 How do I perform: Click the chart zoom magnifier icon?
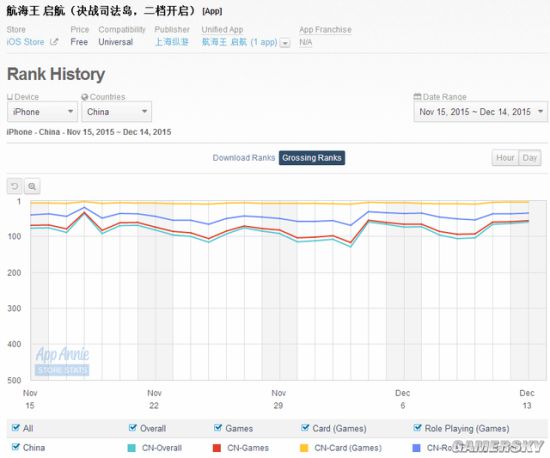[x=32, y=186]
